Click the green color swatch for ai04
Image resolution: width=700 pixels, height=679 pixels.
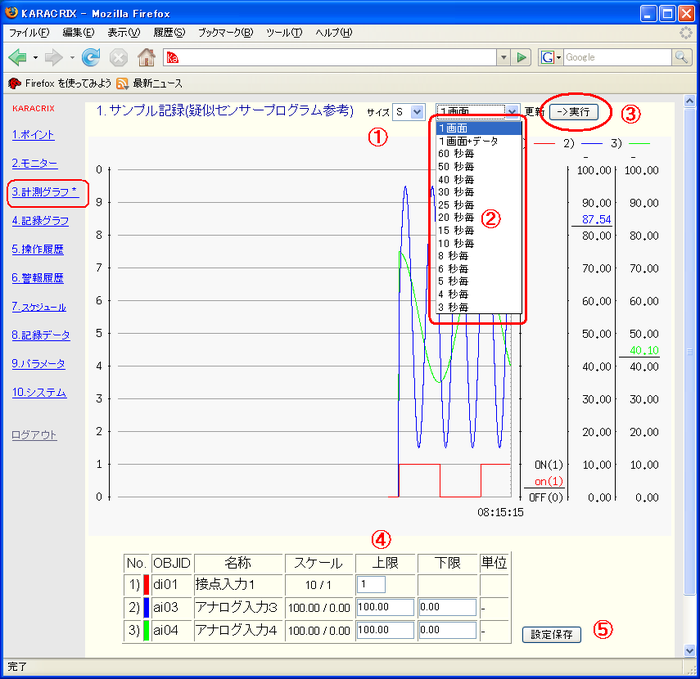146,631
